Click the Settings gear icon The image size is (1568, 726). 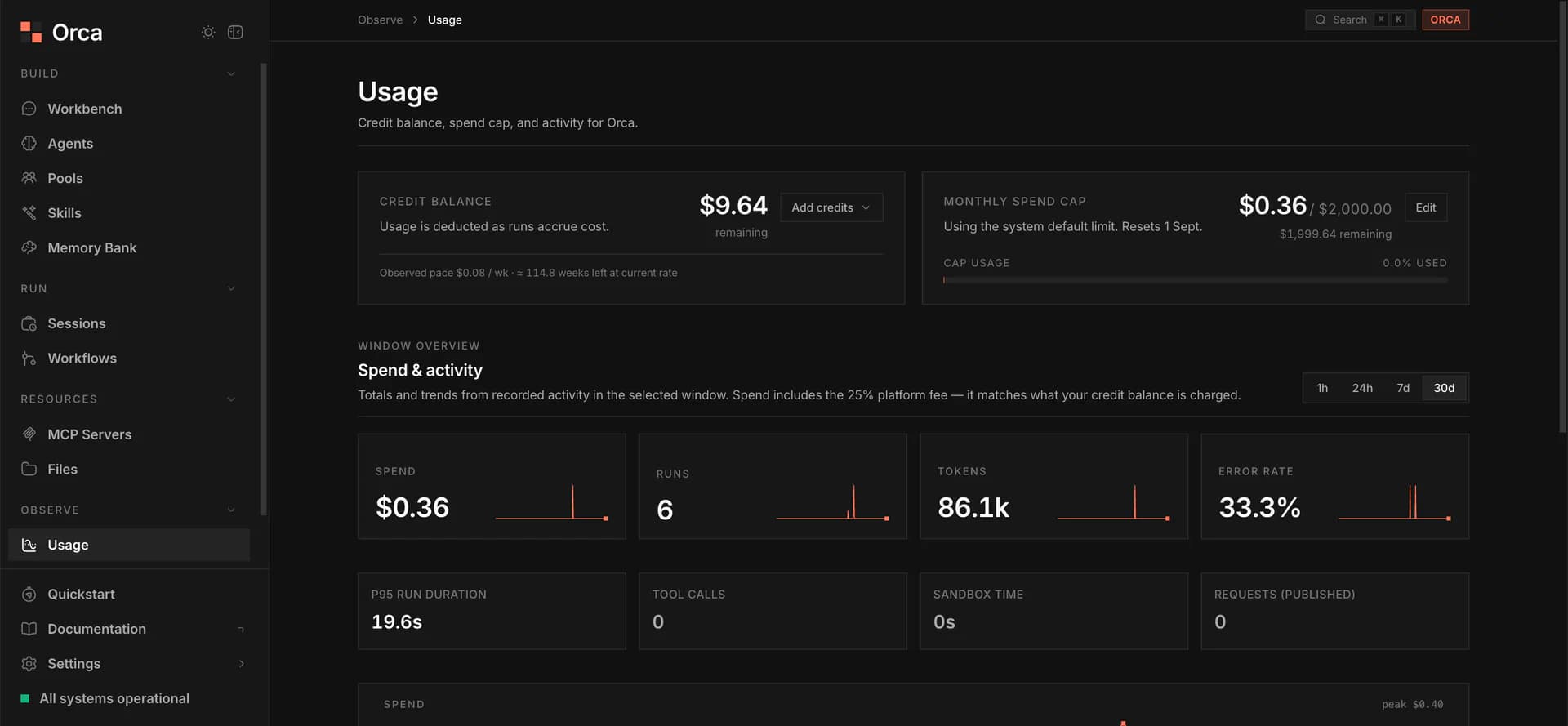click(29, 663)
